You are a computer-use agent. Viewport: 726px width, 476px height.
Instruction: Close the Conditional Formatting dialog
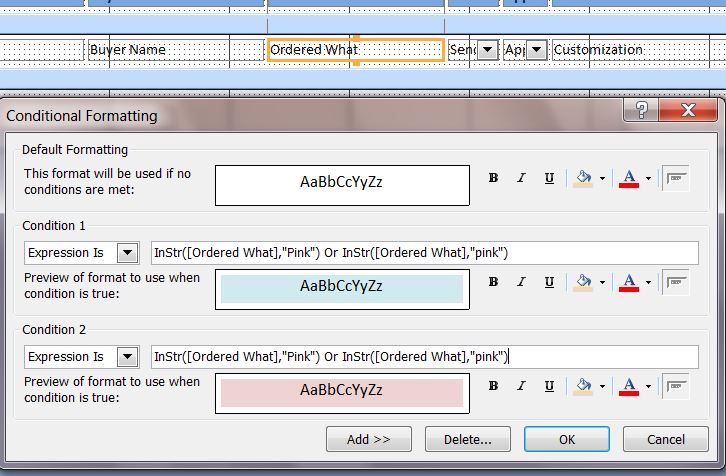[x=688, y=110]
